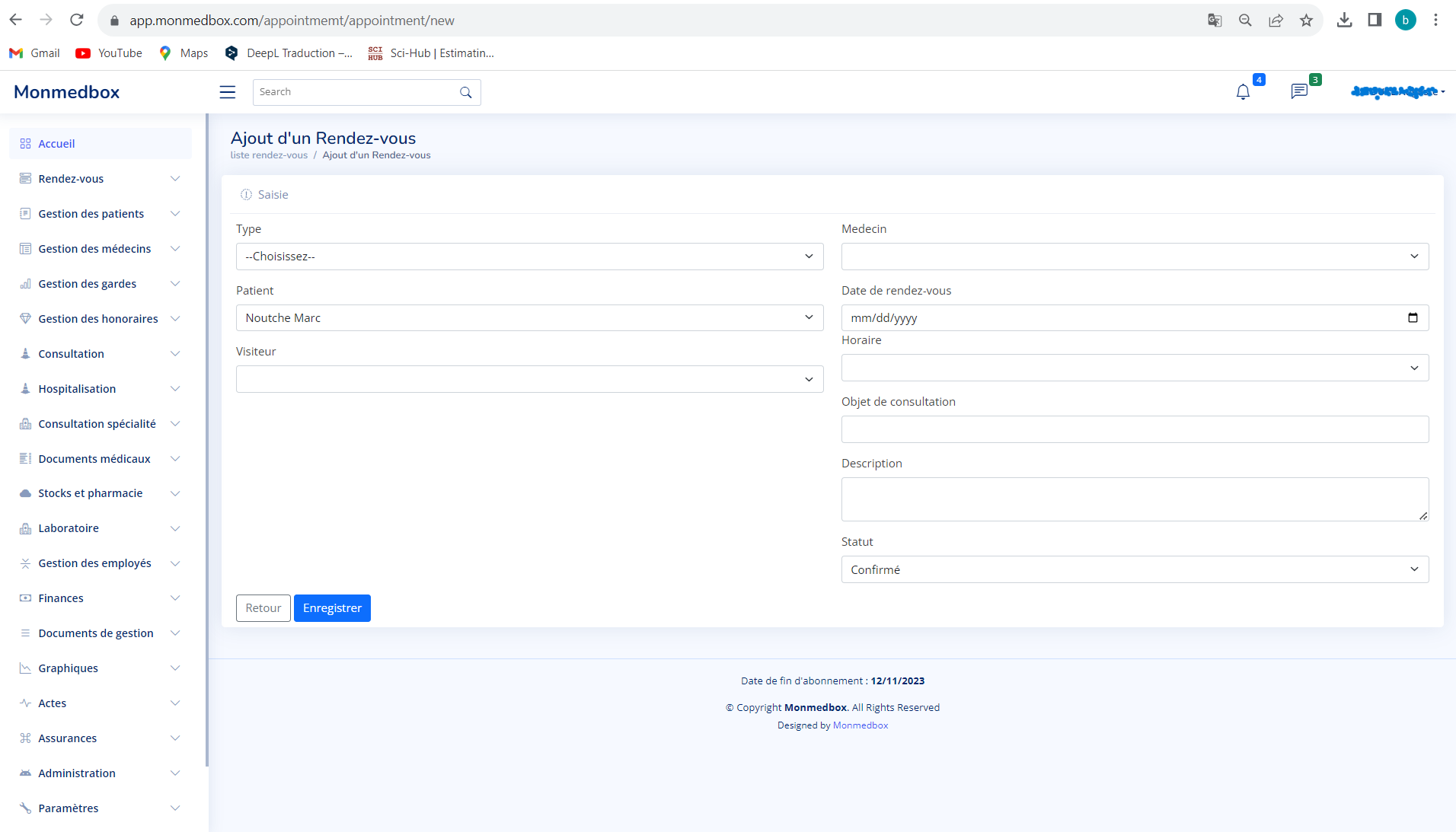
Task: Open the messages chat icon
Action: coord(1299,92)
